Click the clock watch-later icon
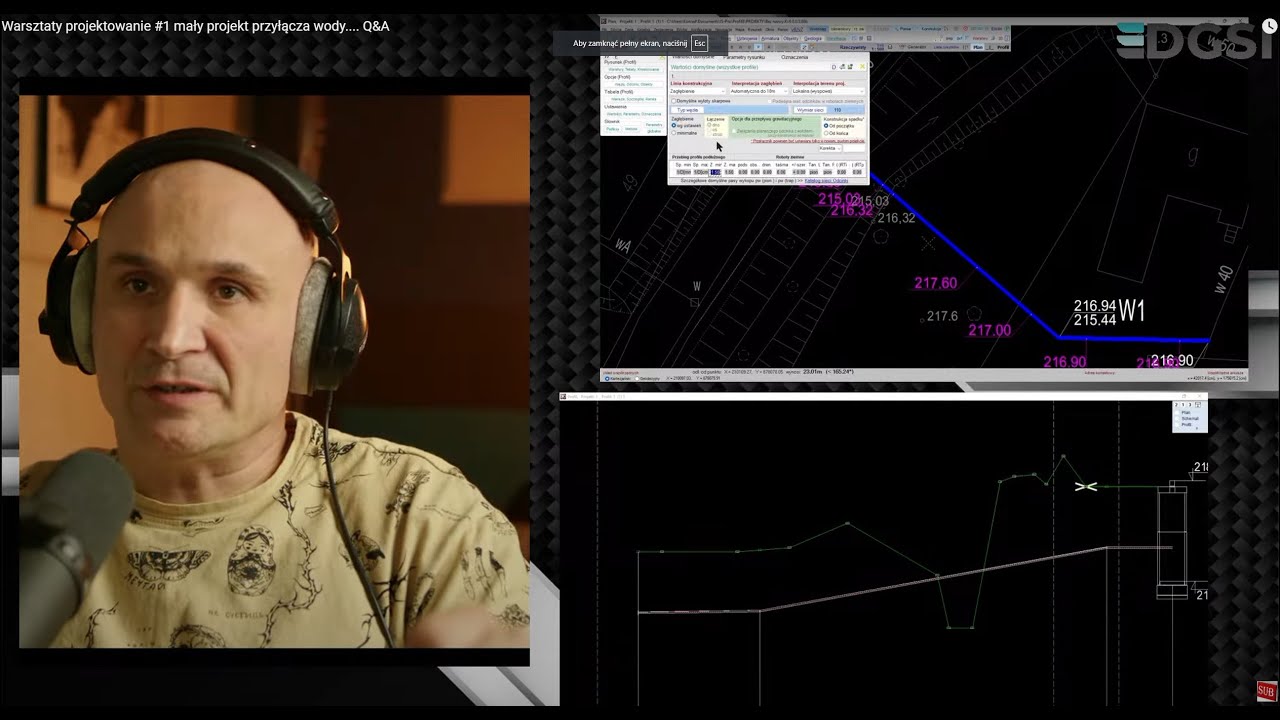The height and width of the screenshot is (720, 1280). [x=1269, y=27]
